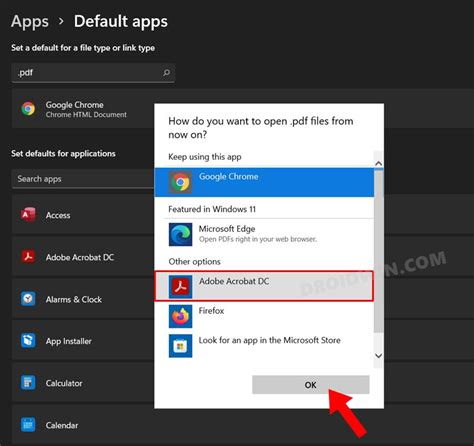Choose the "Firefox" option in the dialog

coord(264,316)
